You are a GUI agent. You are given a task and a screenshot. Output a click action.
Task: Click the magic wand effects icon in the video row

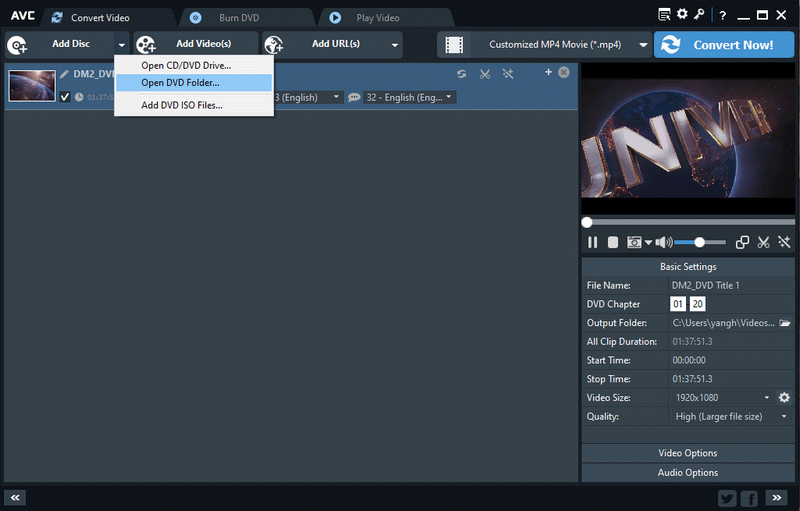508,74
